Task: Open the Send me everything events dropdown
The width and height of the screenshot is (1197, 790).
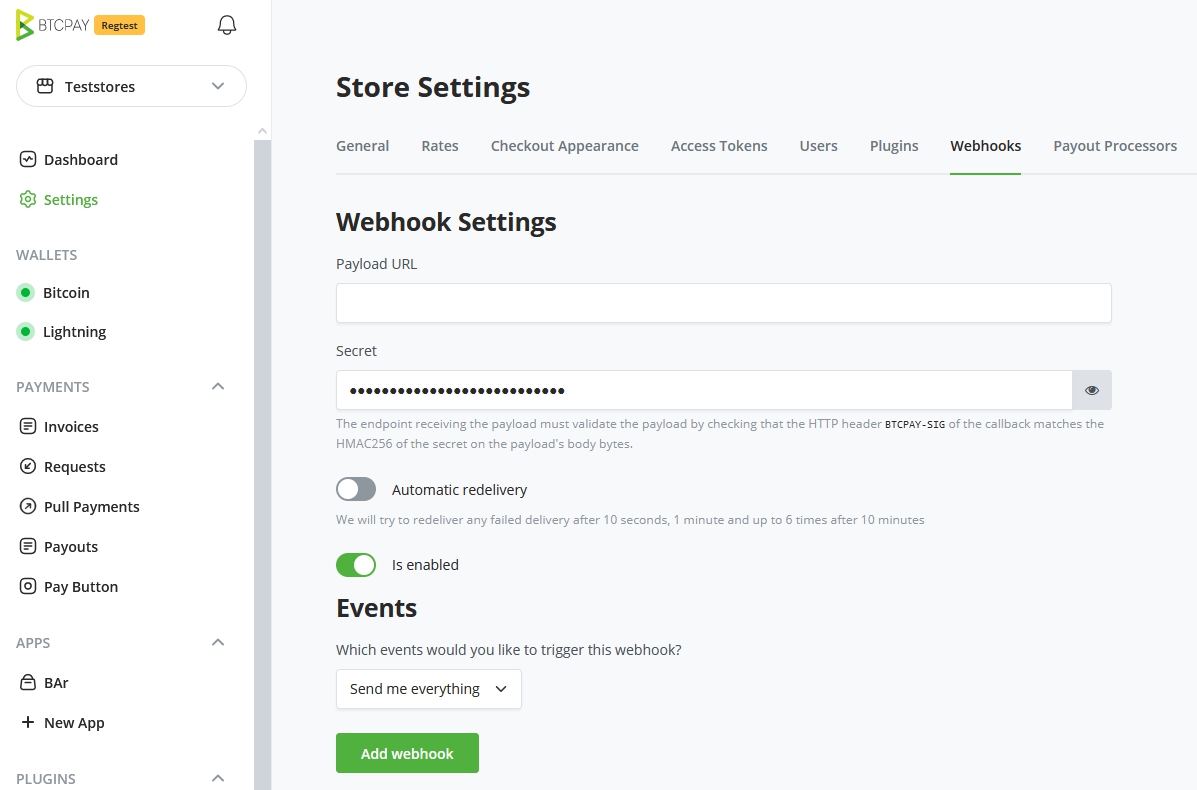Action: pos(428,689)
